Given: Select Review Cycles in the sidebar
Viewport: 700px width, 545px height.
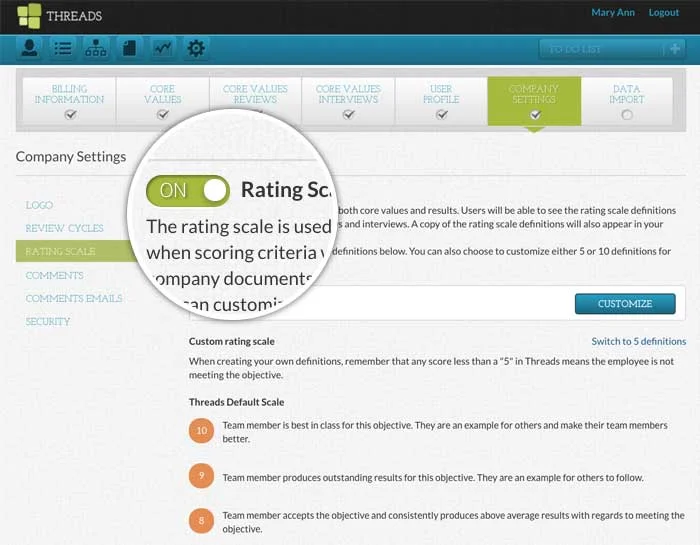Looking at the screenshot, I should (64, 229).
